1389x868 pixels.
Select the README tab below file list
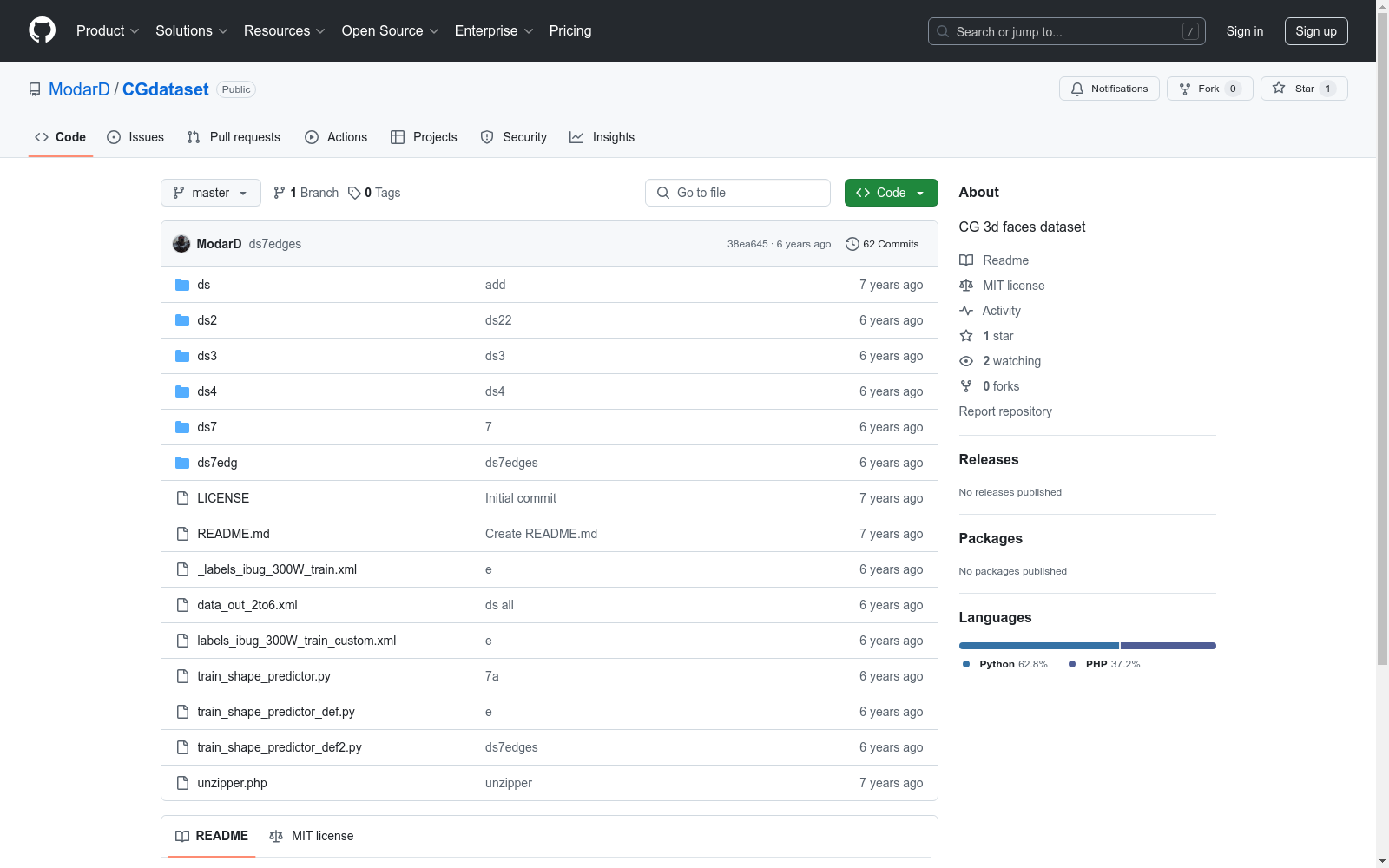click(212, 836)
